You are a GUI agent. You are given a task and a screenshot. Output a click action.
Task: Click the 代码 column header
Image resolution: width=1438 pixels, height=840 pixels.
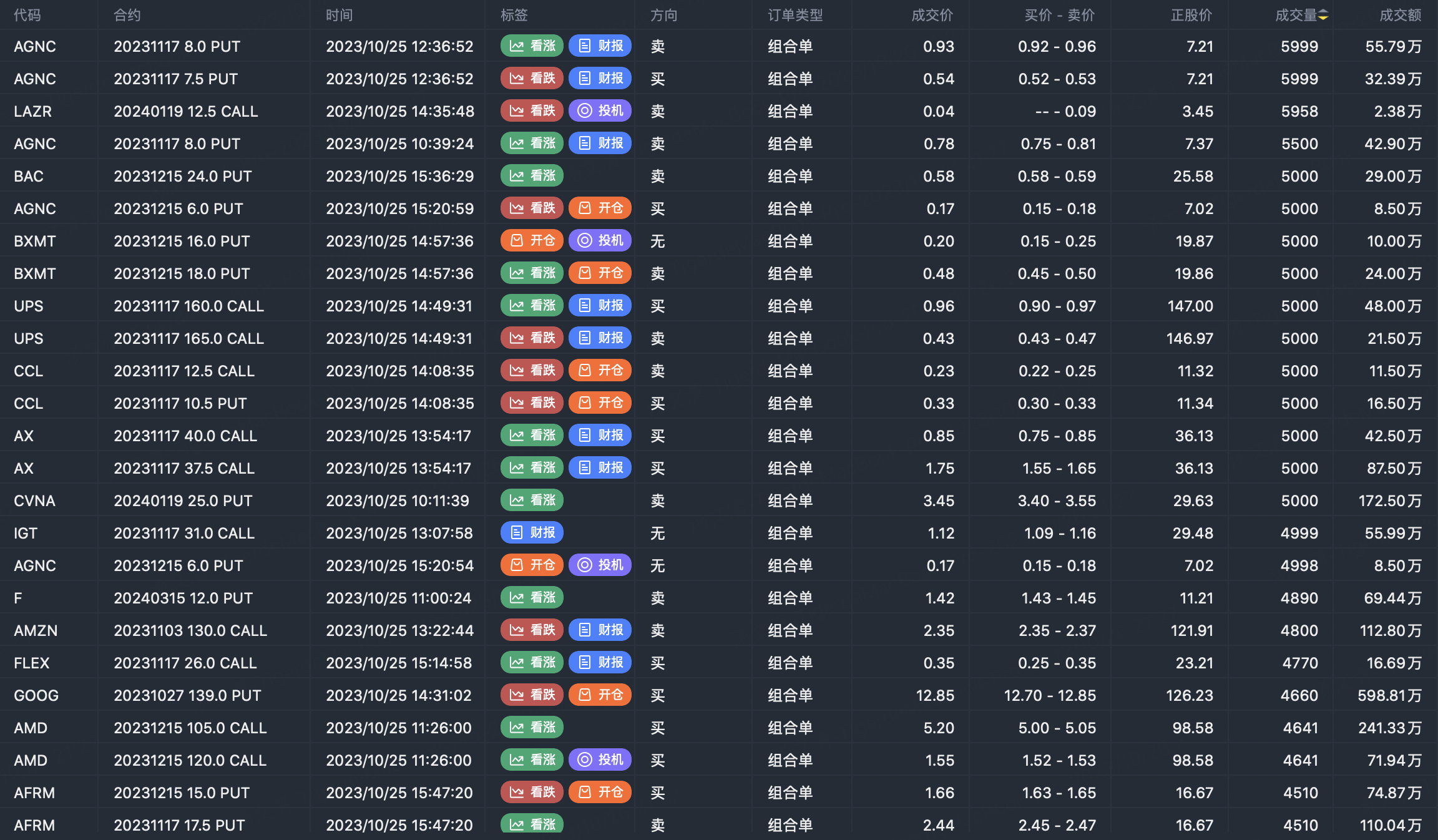[27, 15]
